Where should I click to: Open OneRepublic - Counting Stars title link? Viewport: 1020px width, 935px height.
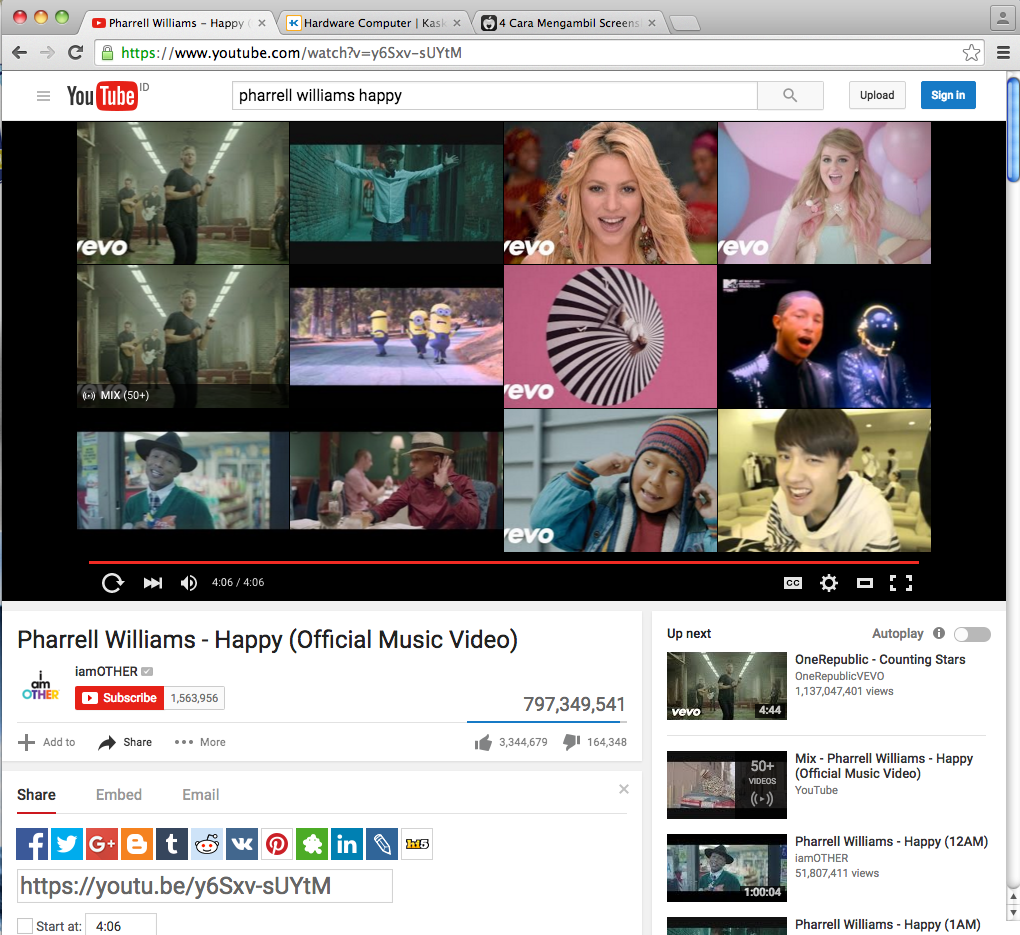880,660
